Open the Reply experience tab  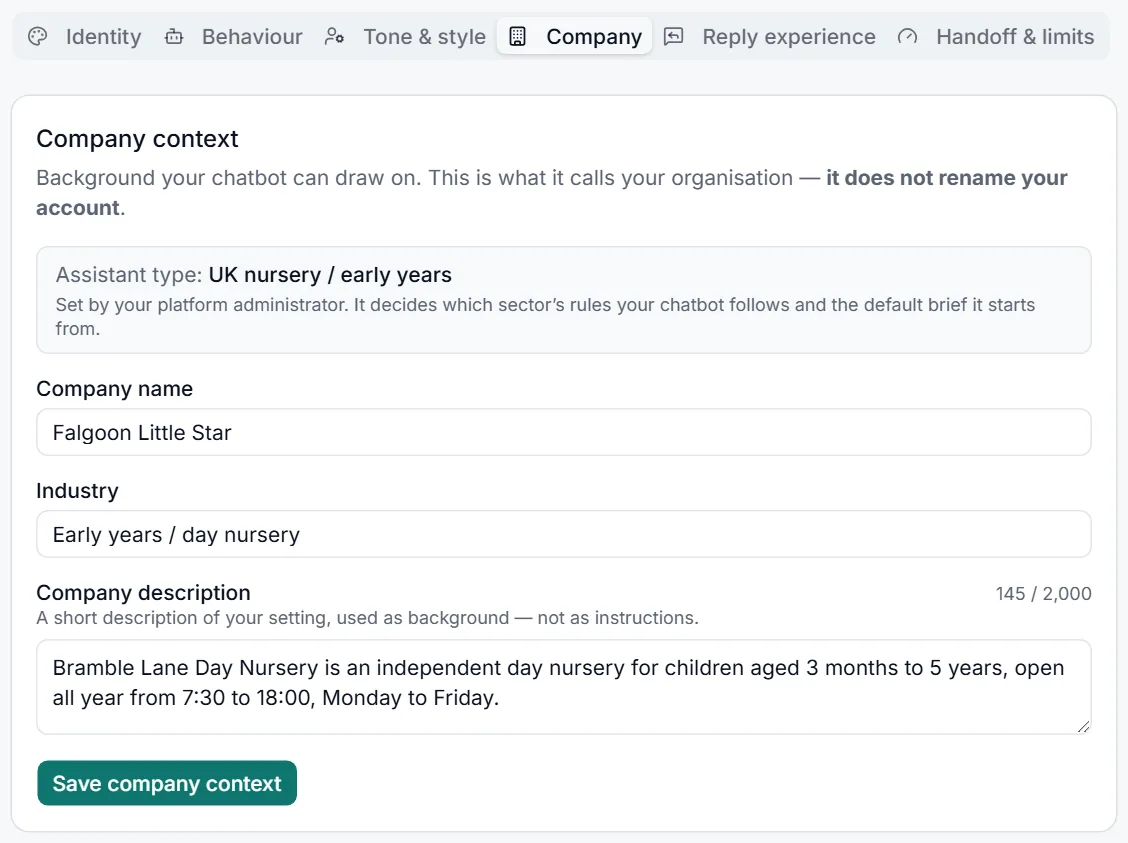[x=770, y=37]
